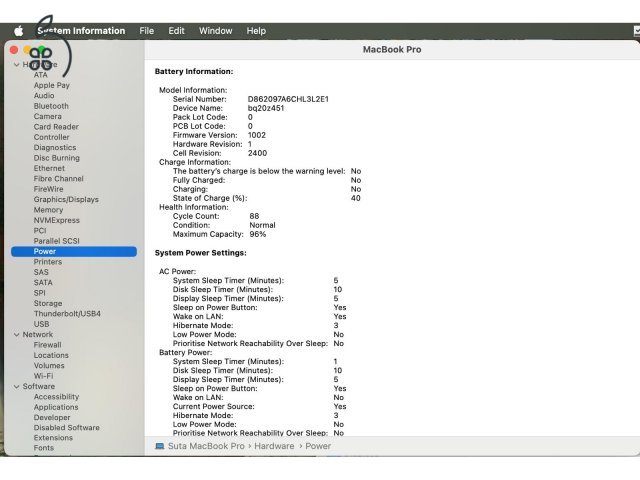Close the System Information window
This screenshot has height=480, width=640.
point(14,50)
